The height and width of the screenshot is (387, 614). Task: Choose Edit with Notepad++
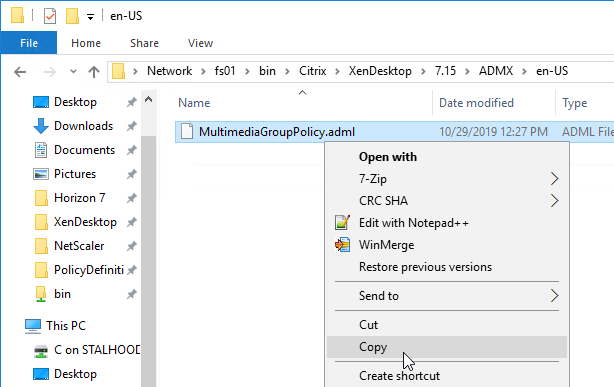447,223
